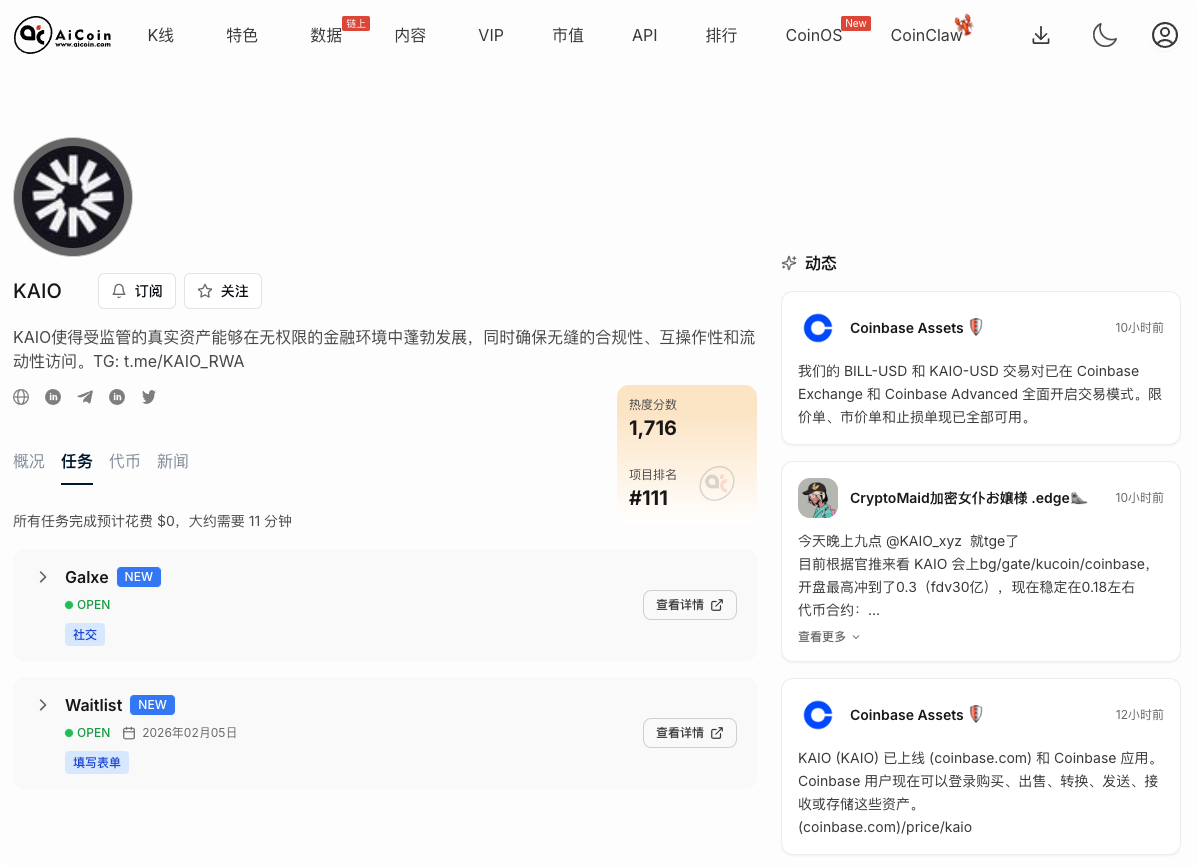The width and height of the screenshot is (1198, 866).
Task: Expand 查看更多 on the CryptoMaid post
Action: pos(829,637)
